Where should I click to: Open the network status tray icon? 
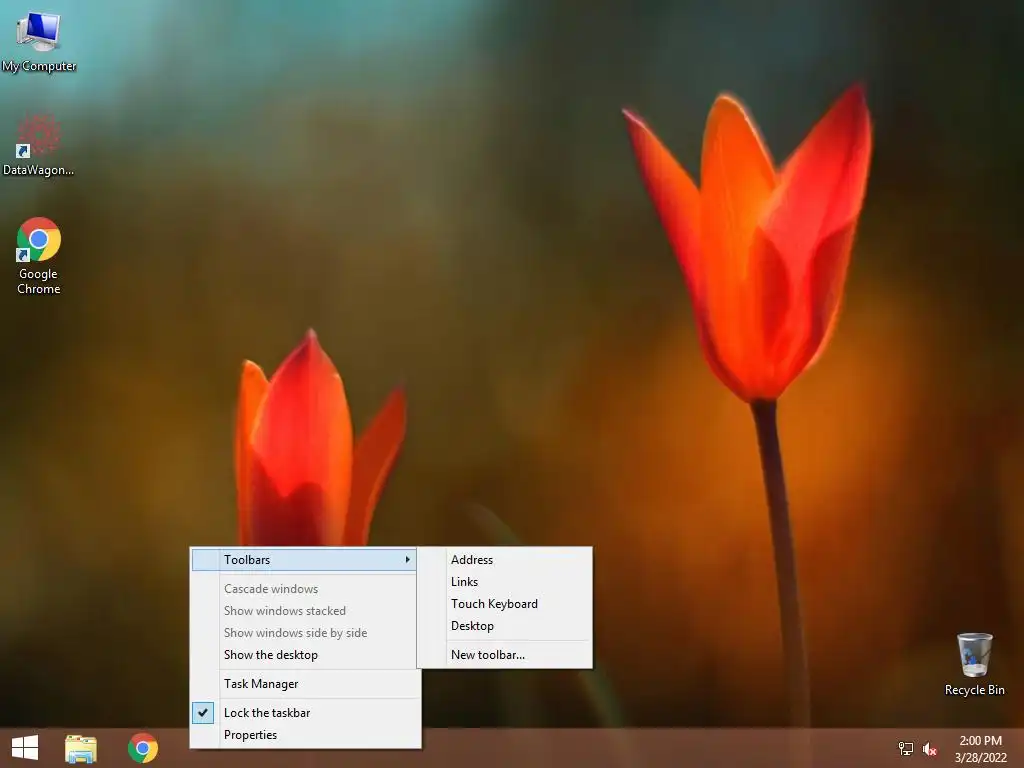(x=906, y=749)
